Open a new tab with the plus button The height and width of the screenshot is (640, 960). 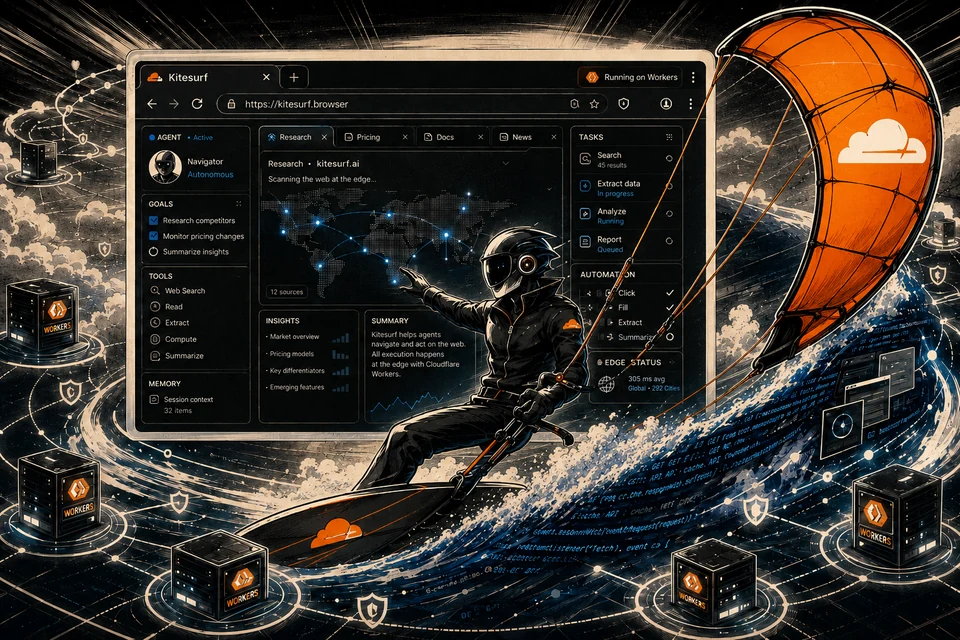click(x=294, y=77)
